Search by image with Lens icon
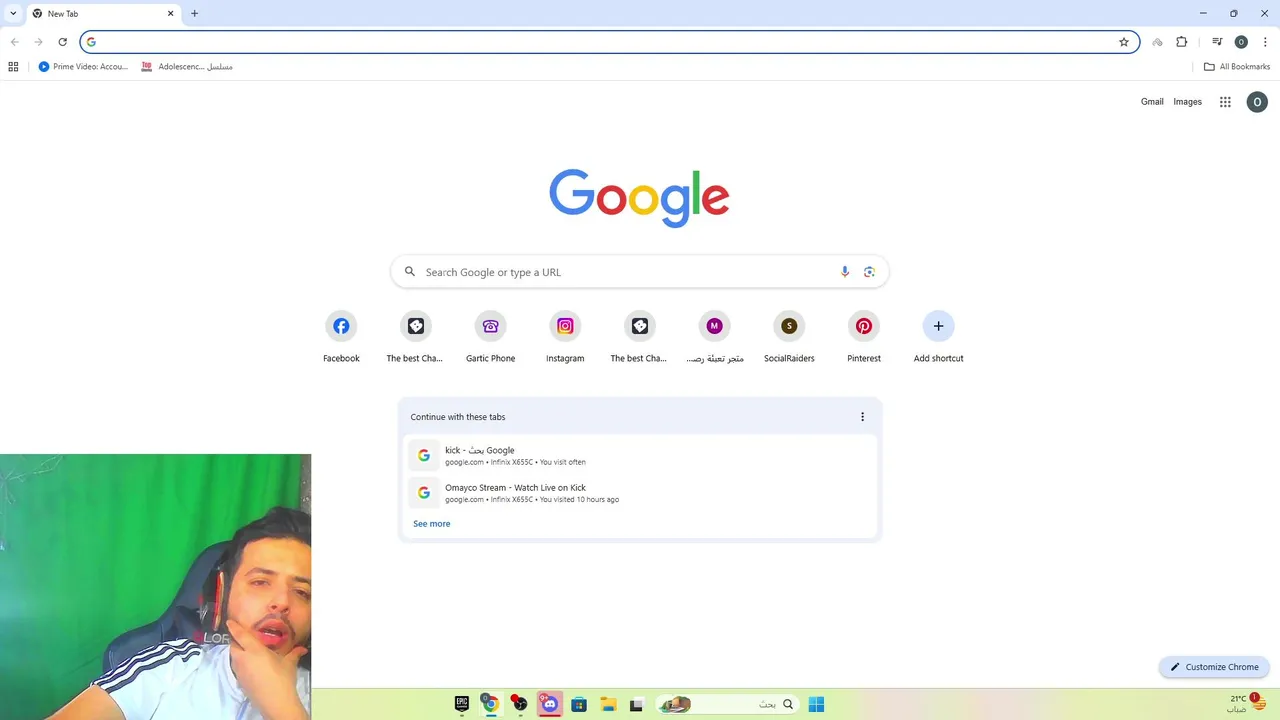Viewport: 1280px width, 720px height. coord(869,272)
